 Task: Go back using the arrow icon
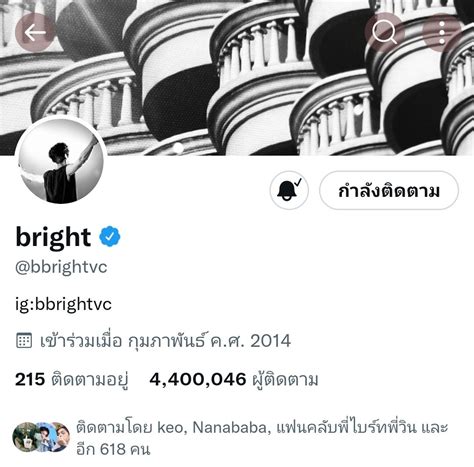point(35,32)
